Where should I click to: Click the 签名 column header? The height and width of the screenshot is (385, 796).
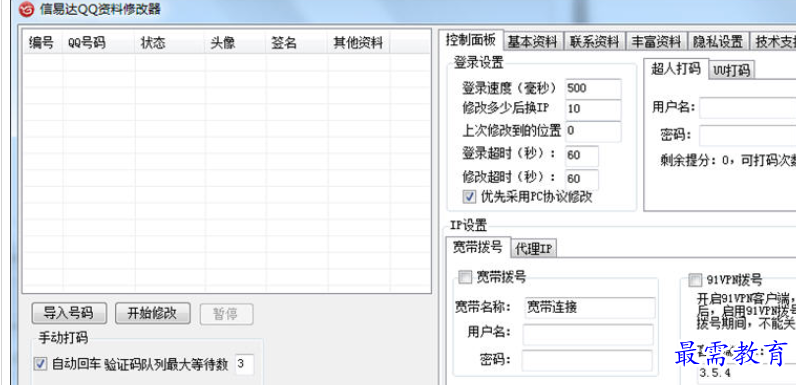pos(297,43)
